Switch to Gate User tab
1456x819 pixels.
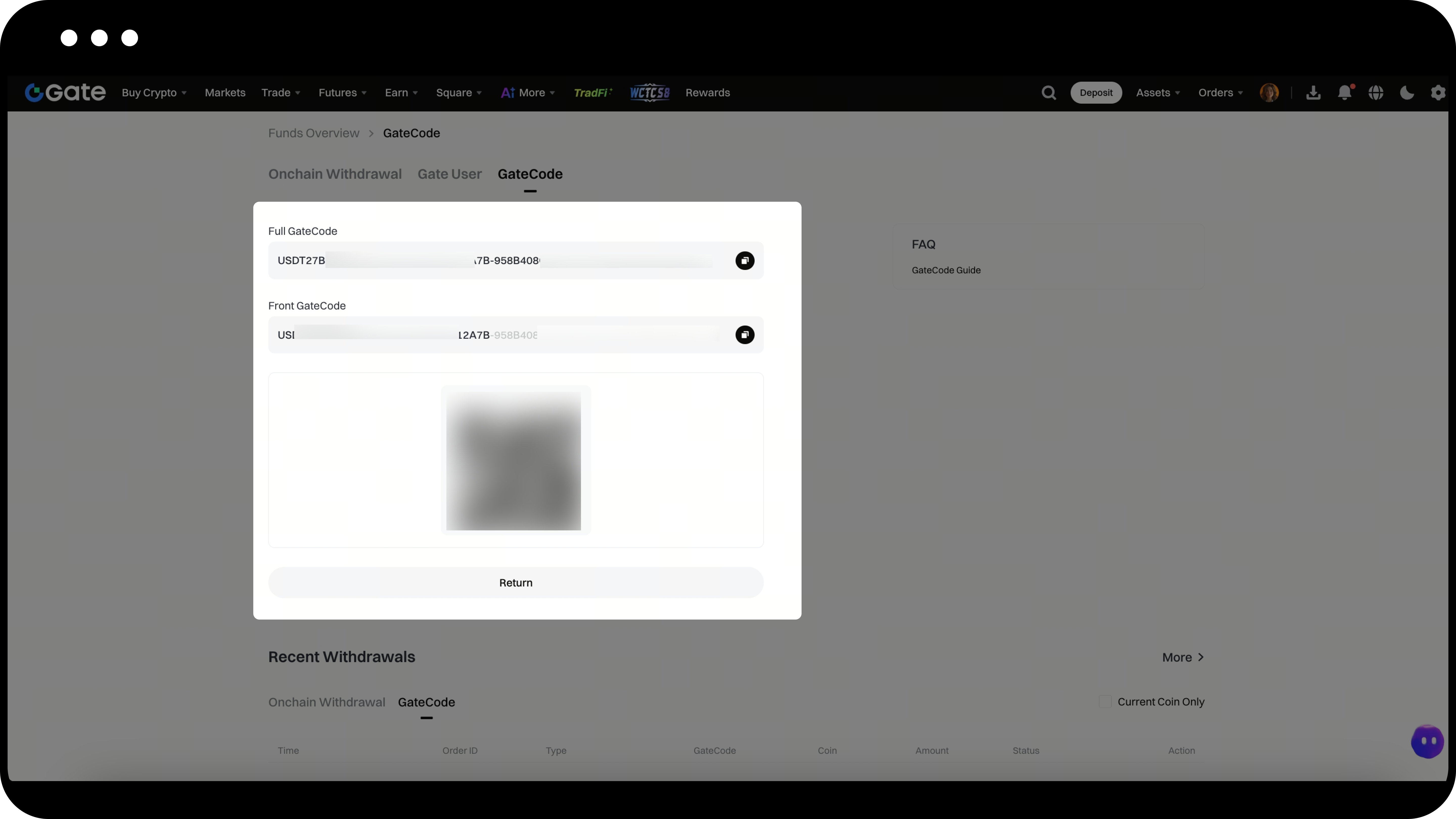click(x=449, y=174)
